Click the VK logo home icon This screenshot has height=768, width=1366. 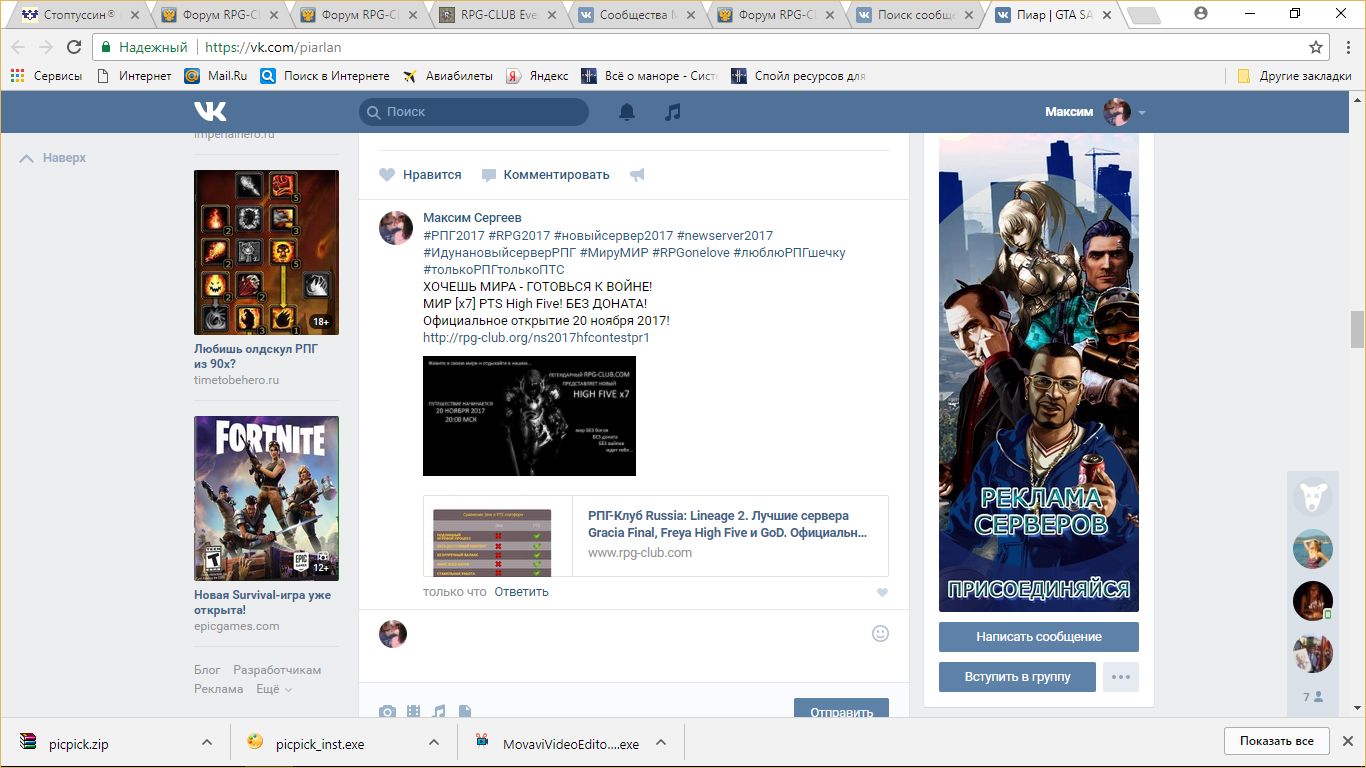coord(210,111)
